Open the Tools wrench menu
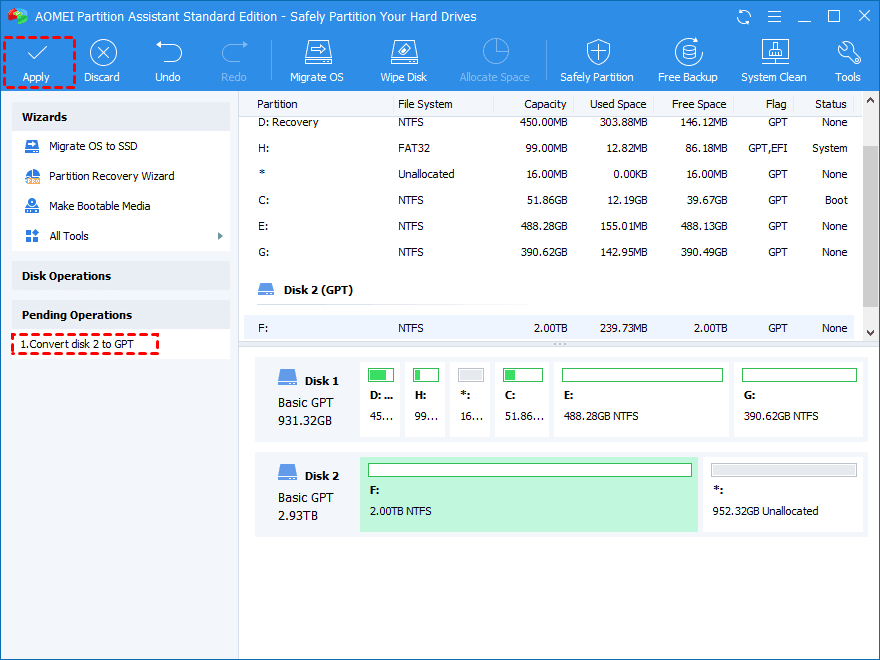Viewport: 880px width, 660px height. point(848,53)
